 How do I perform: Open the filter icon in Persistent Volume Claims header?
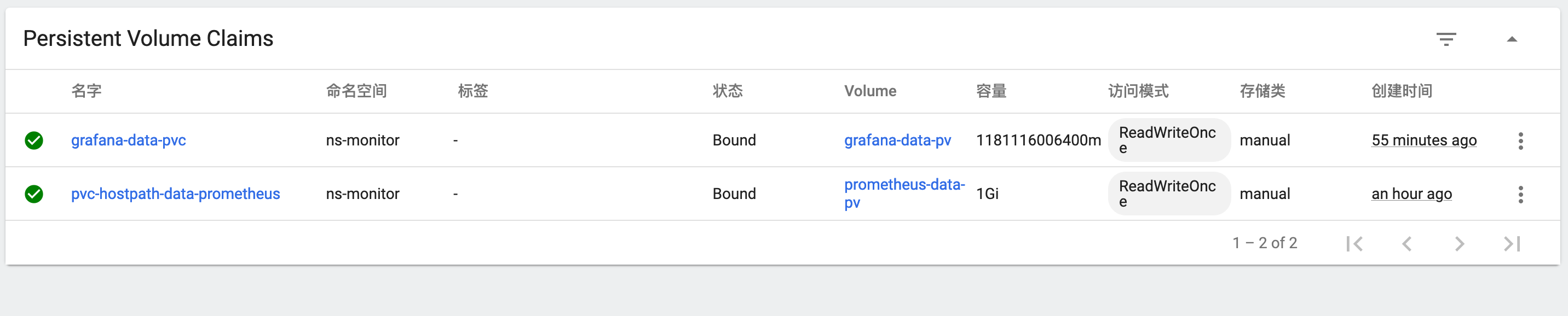[1447, 38]
